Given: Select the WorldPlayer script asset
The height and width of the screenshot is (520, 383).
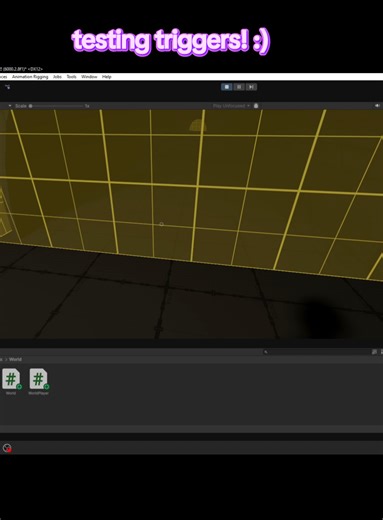Looking at the screenshot, I should pyautogui.click(x=38, y=382).
